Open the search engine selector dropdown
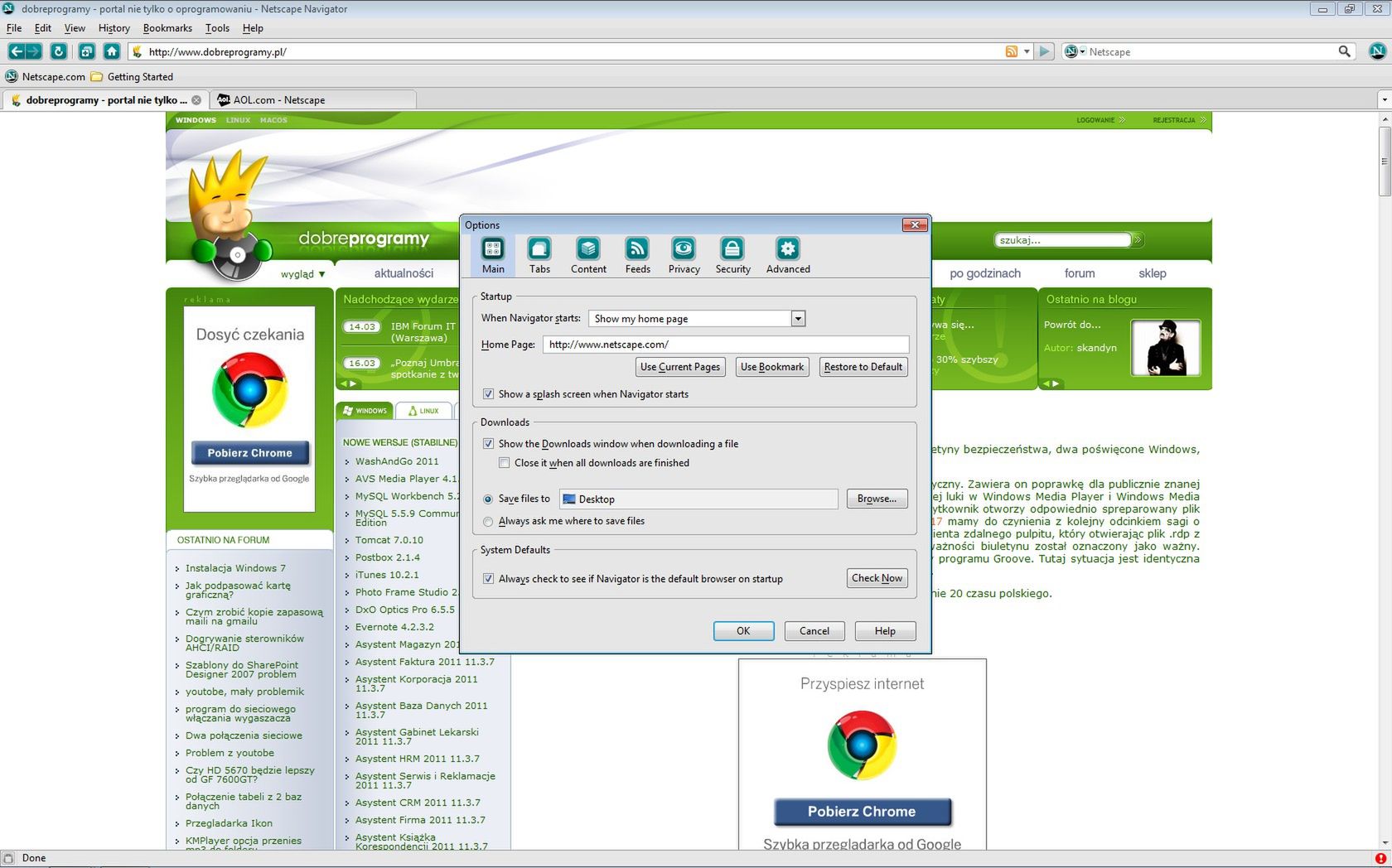The height and width of the screenshot is (868, 1392). 1075,51
